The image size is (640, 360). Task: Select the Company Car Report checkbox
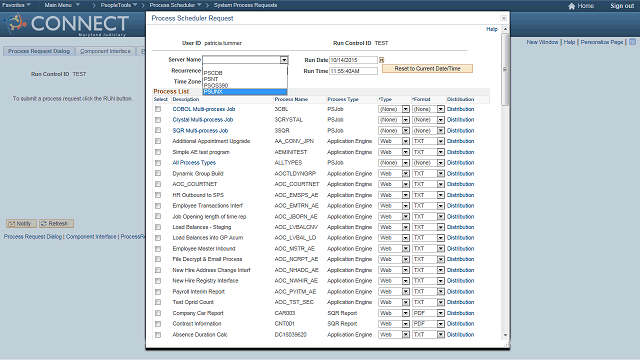click(x=158, y=313)
